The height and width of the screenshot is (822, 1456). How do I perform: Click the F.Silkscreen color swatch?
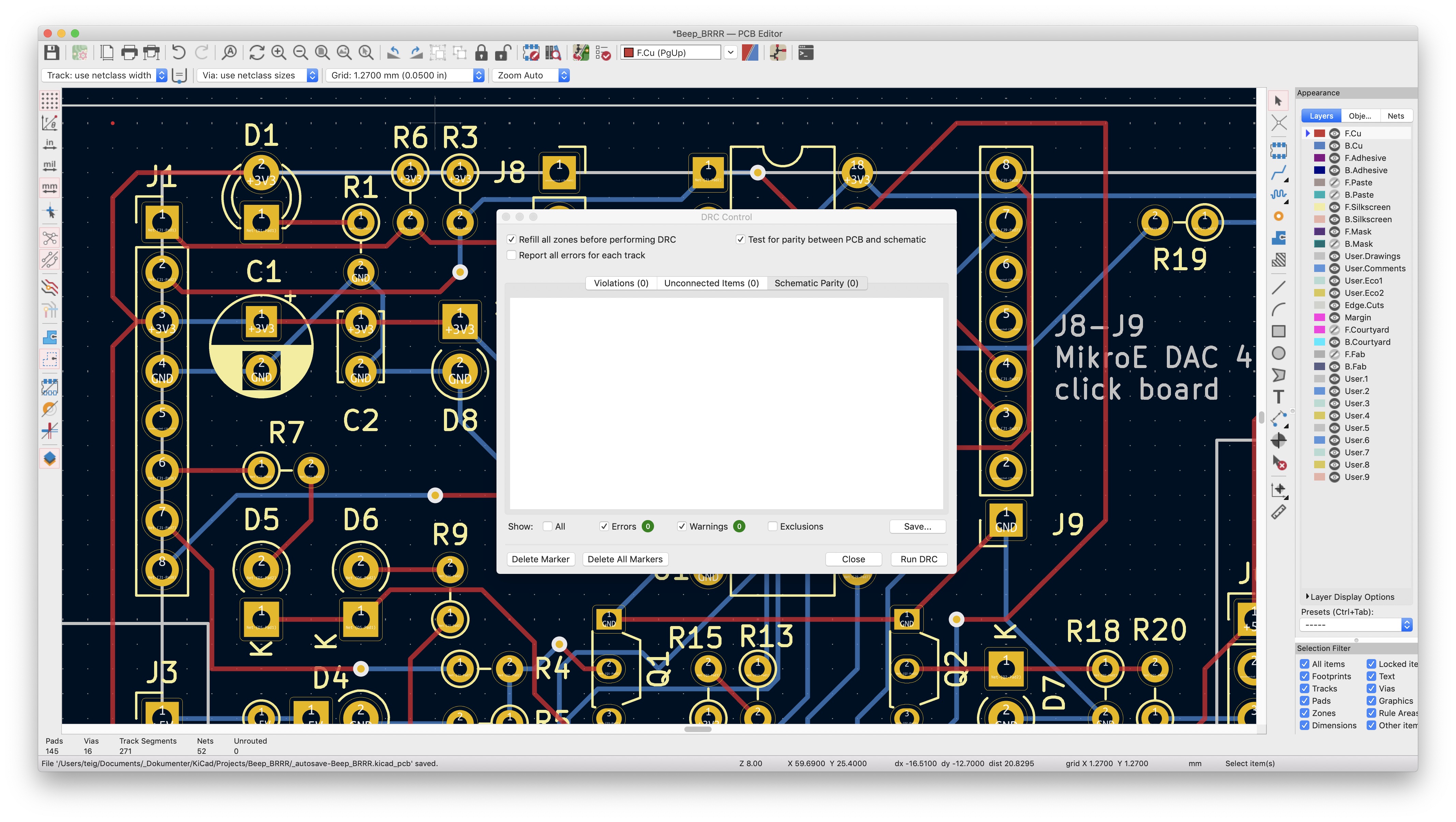(1320, 207)
